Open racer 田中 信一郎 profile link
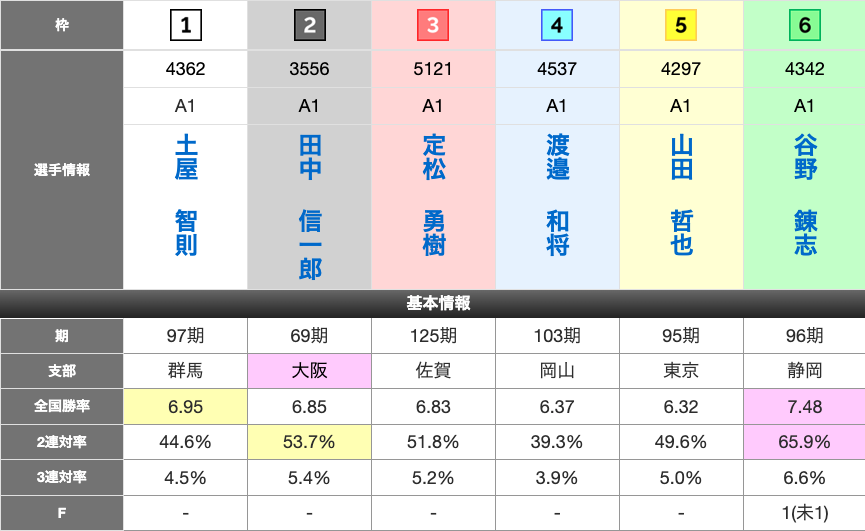 point(310,208)
